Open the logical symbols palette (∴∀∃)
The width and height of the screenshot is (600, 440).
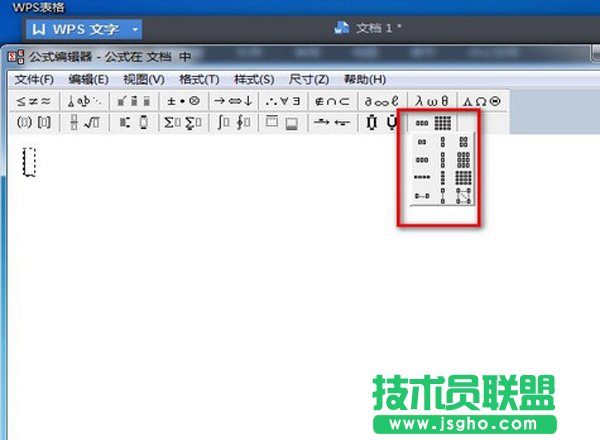click(x=284, y=101)
